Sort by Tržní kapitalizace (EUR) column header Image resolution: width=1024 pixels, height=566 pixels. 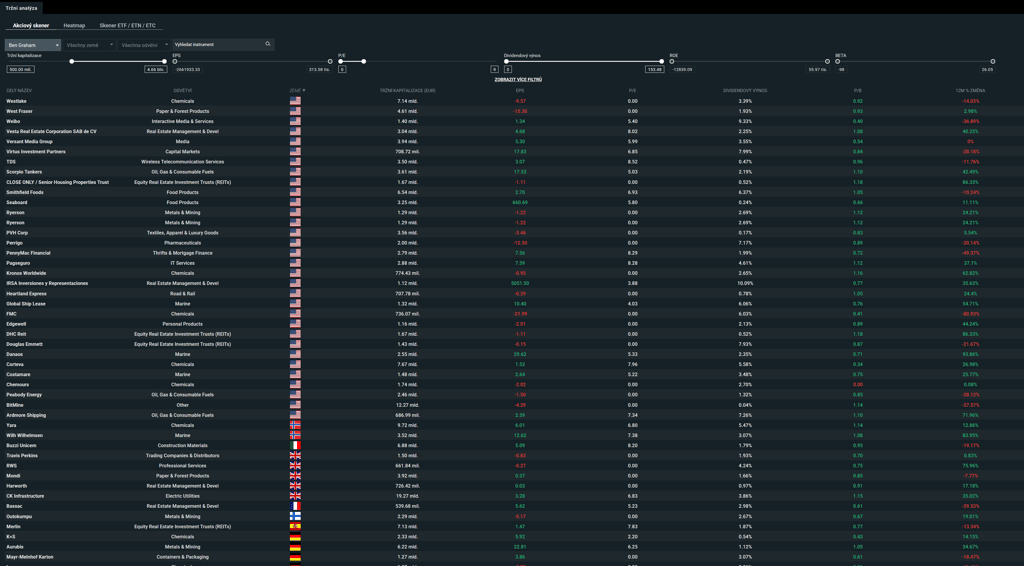[x=408, y=91]
